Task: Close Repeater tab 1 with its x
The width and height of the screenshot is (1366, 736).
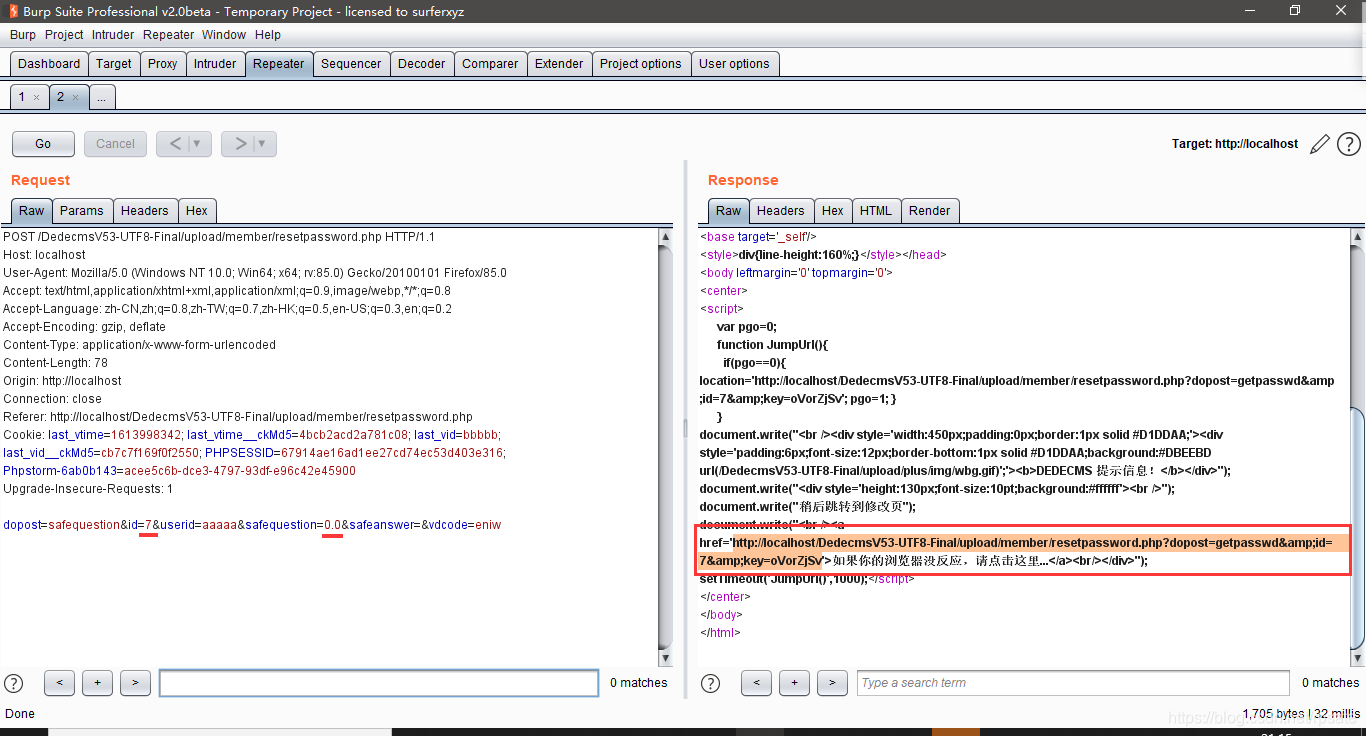Action: (x=36, y=97)
